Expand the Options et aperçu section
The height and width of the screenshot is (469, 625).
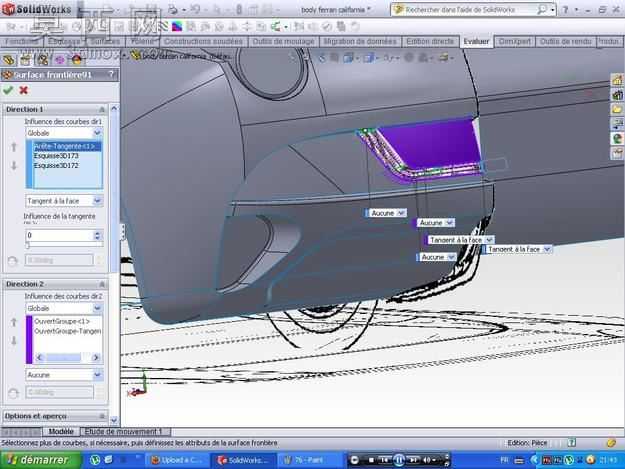pyautogui.click(x=102, y=416)
